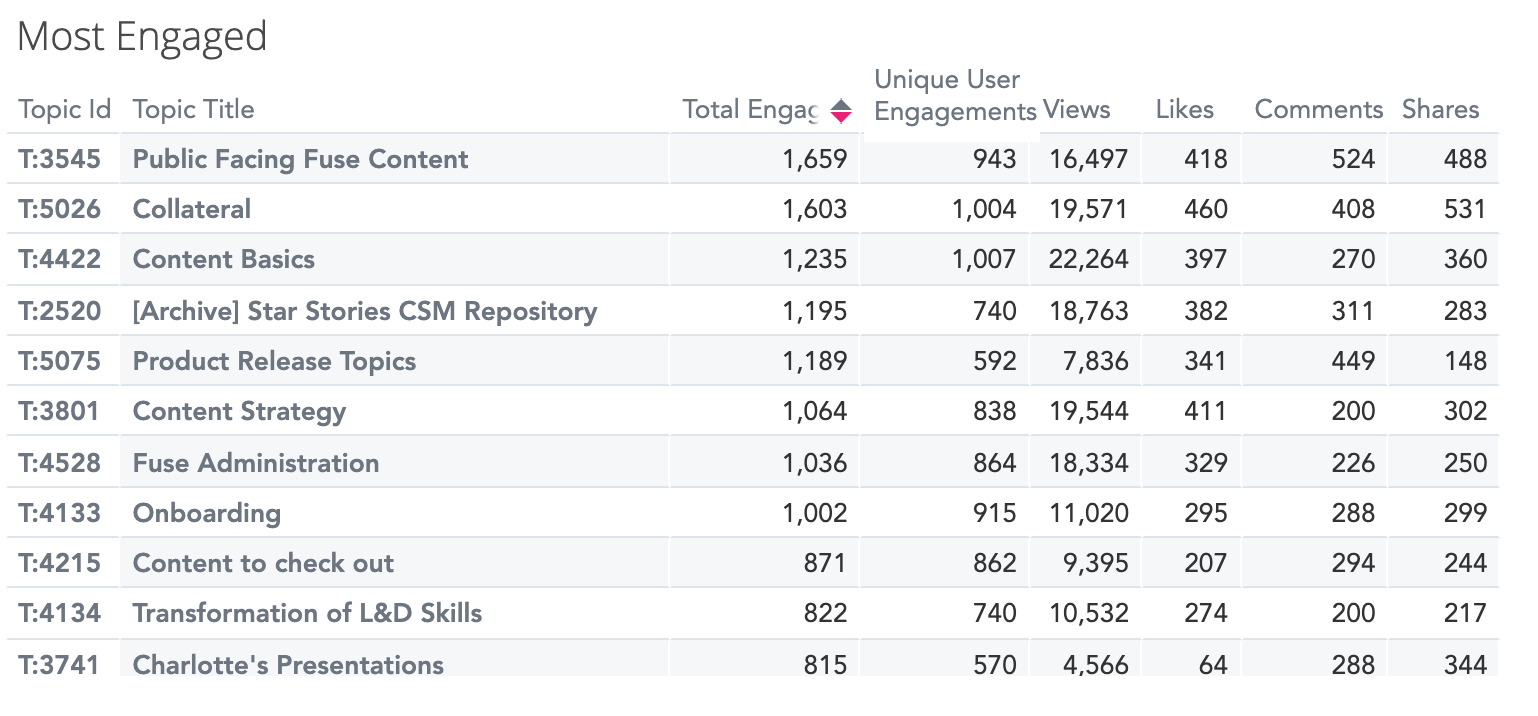
Task: Click the Most Engaged widget title
Action: pyautogui.click(x=142, y=37)
